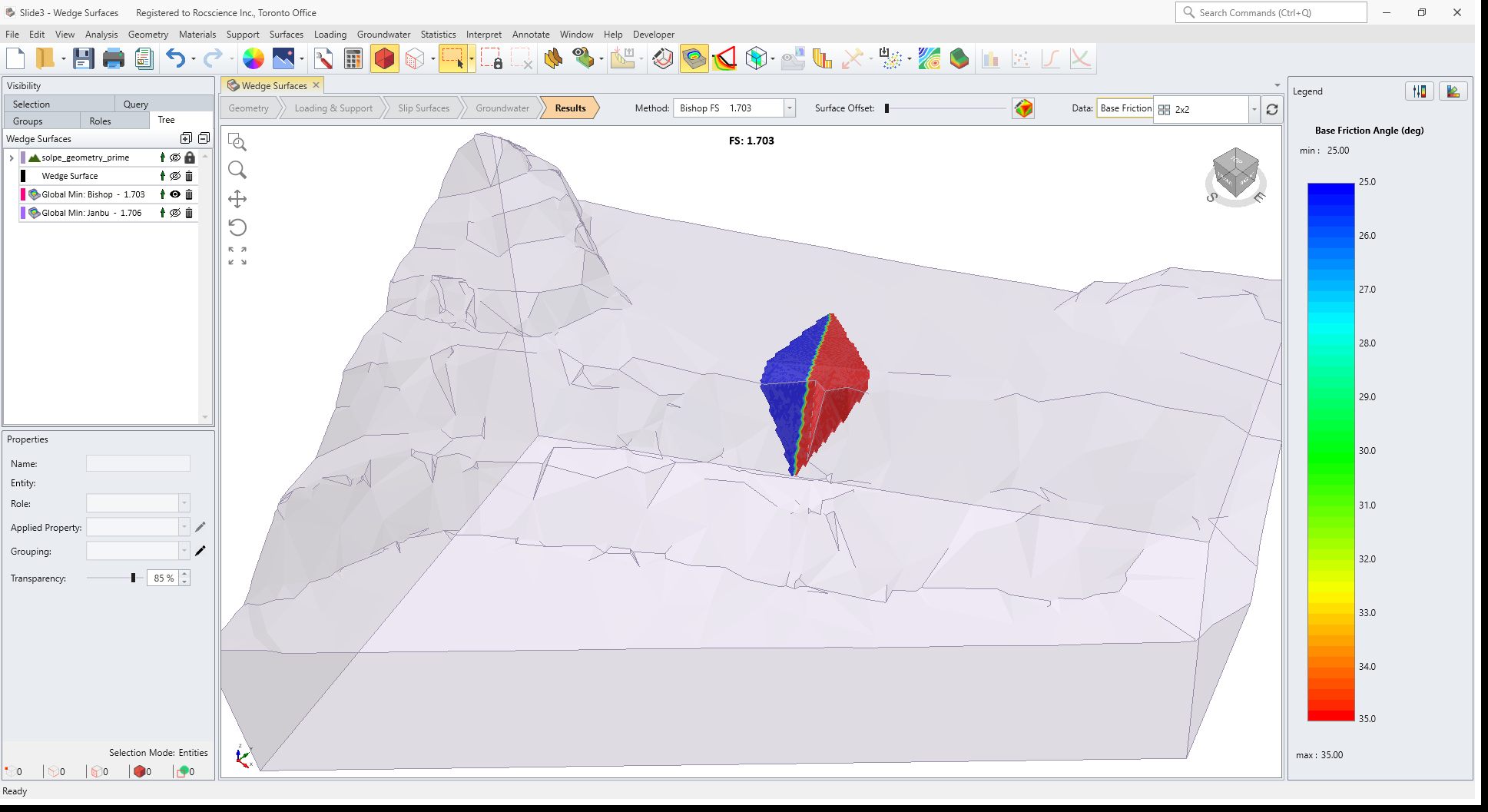Click the Search Commands field
Screen dimensions: 1488x812
(1271, 12)
